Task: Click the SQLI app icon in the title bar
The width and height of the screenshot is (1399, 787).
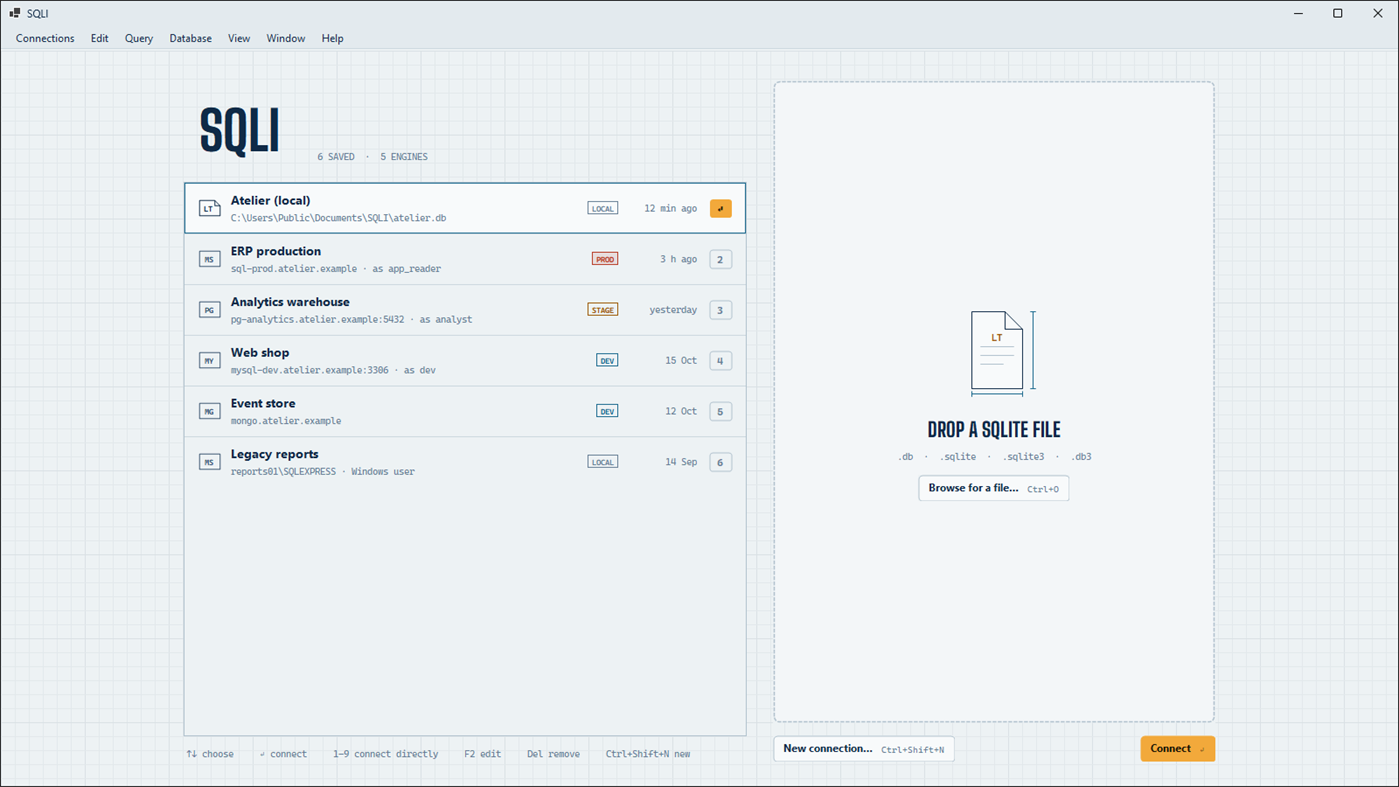Action: point(15,13)
